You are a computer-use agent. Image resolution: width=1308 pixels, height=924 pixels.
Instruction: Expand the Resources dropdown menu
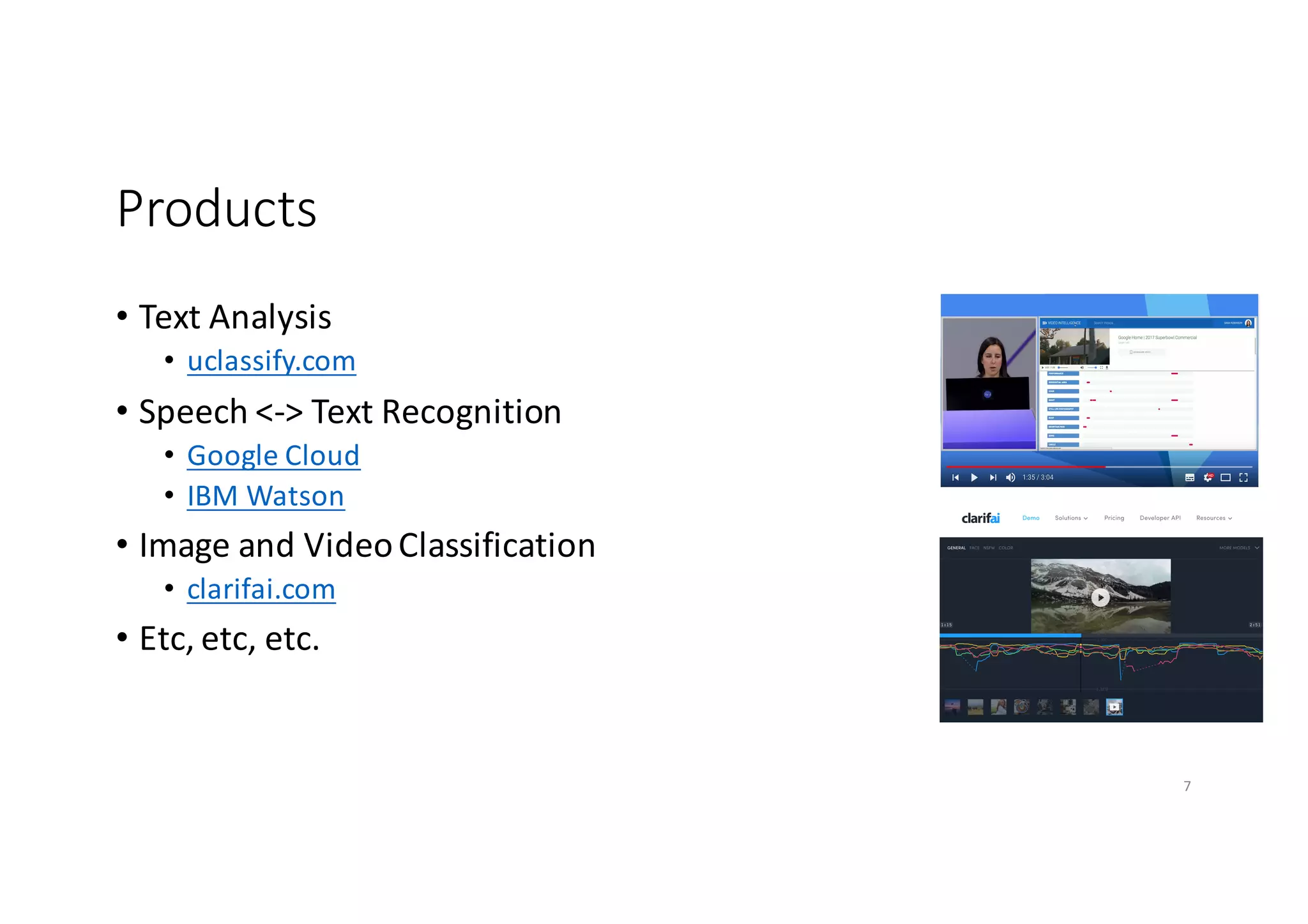[x=1213, y=518]
